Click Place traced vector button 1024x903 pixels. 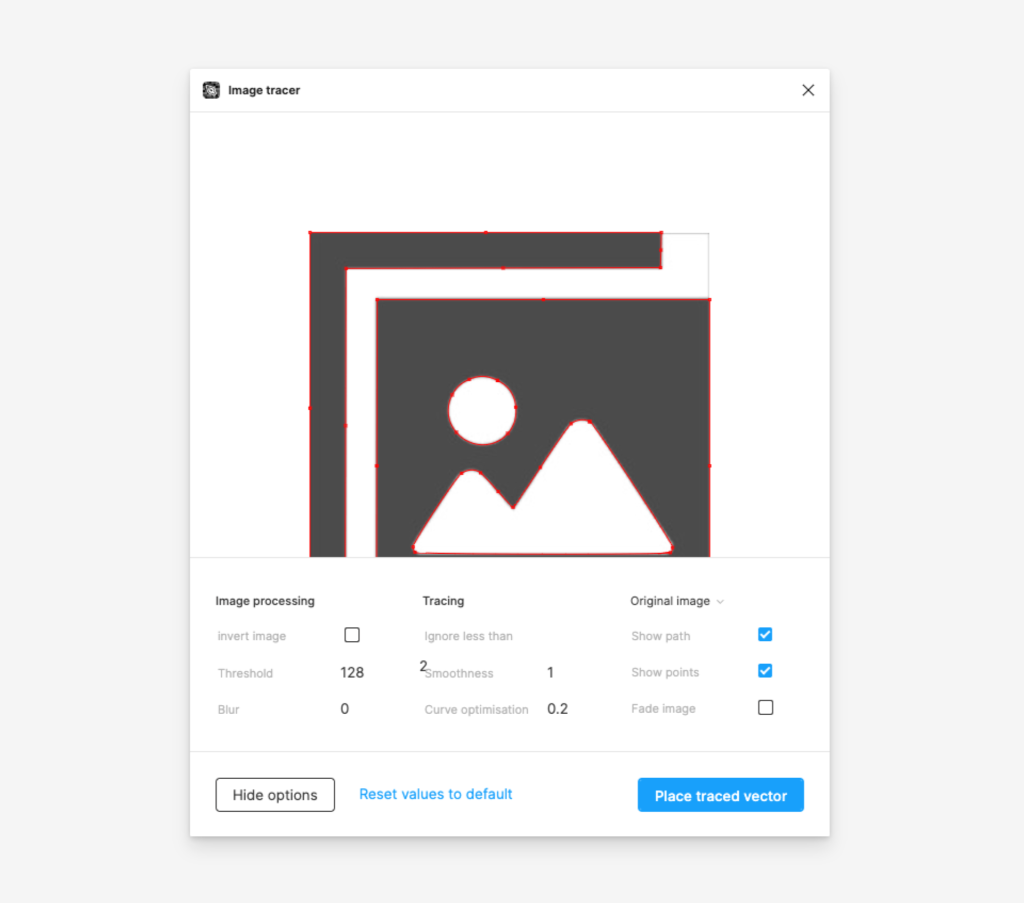(x=720, y=795)
